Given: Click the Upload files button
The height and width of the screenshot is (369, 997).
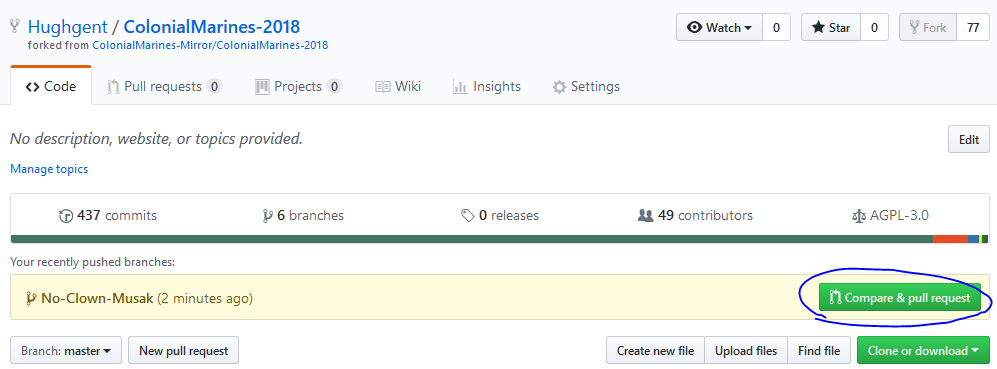Looking at the screenshot, I should [746, 351].
